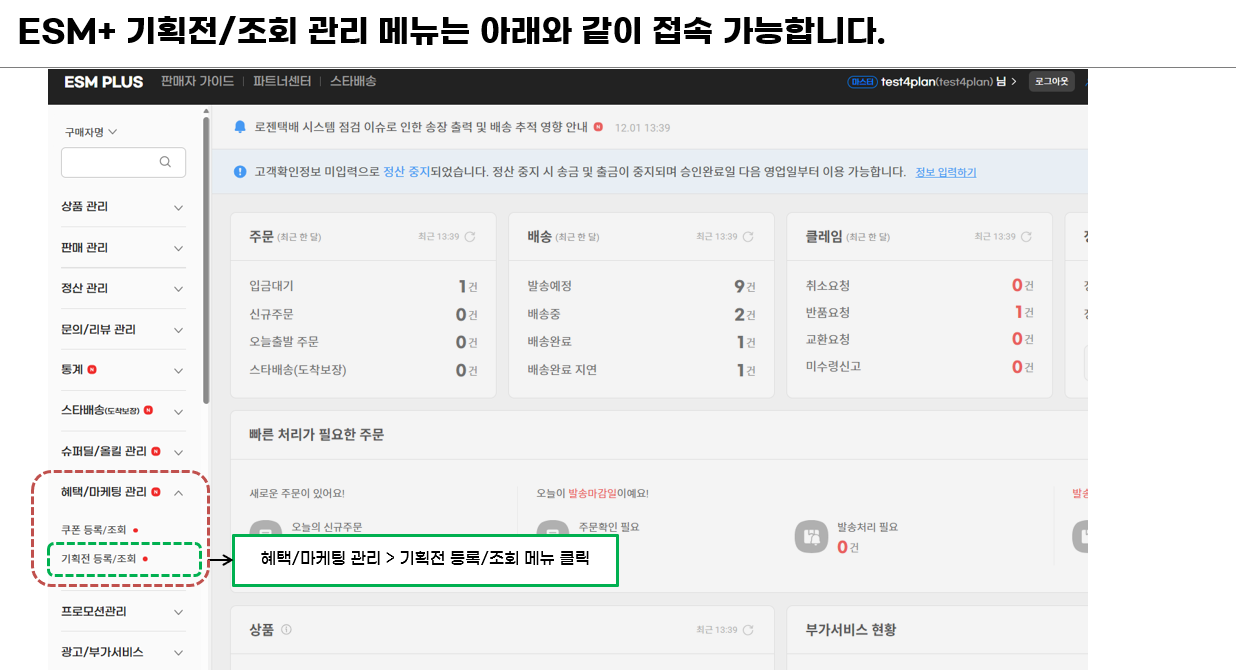The width and height of the screenshot is (1236, 671).
Task: Open the 구매자명 search-type dropdown
Action: [x=91, y=132]
